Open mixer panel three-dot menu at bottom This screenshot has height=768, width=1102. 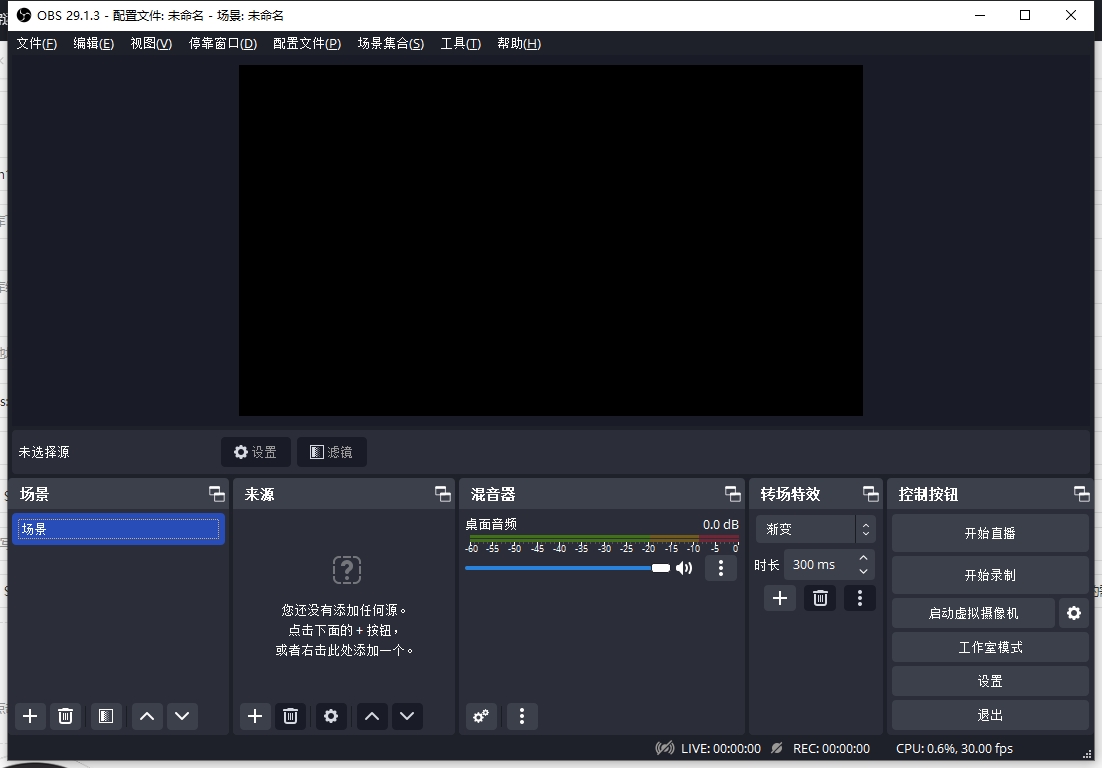[x=521, y=716]
